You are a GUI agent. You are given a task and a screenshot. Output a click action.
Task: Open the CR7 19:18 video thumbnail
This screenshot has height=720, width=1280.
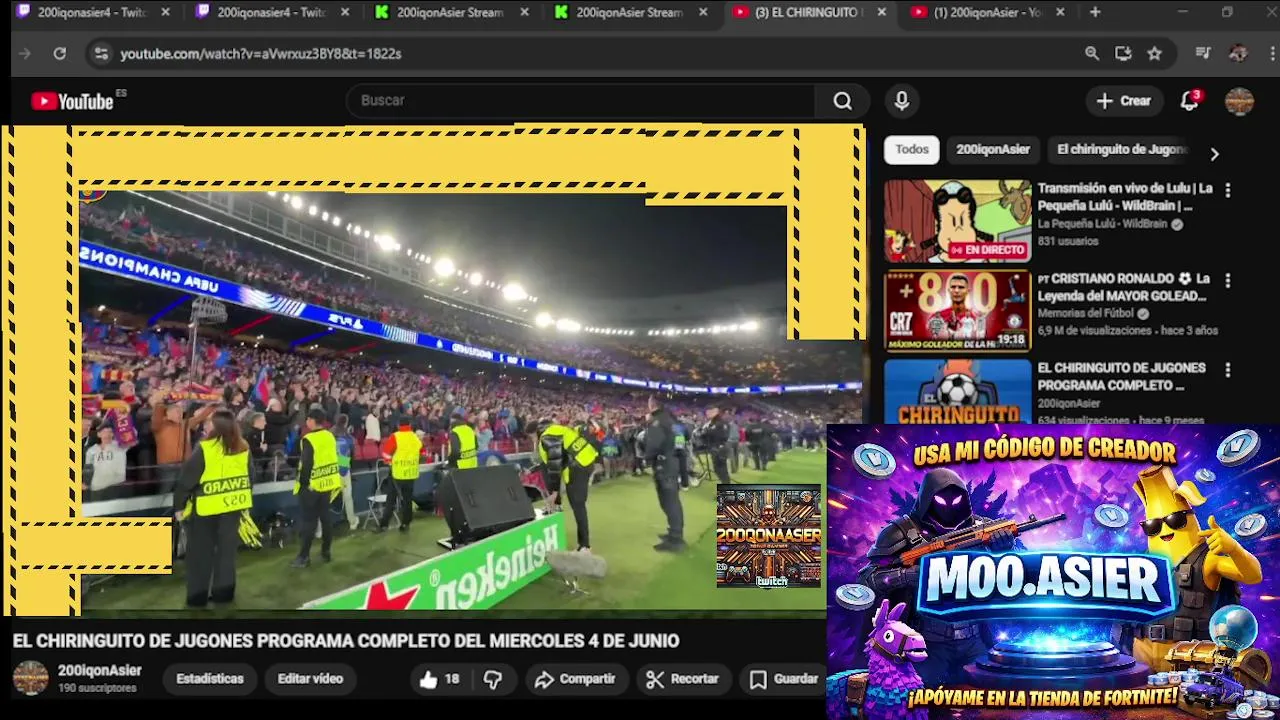coord(957,311)
